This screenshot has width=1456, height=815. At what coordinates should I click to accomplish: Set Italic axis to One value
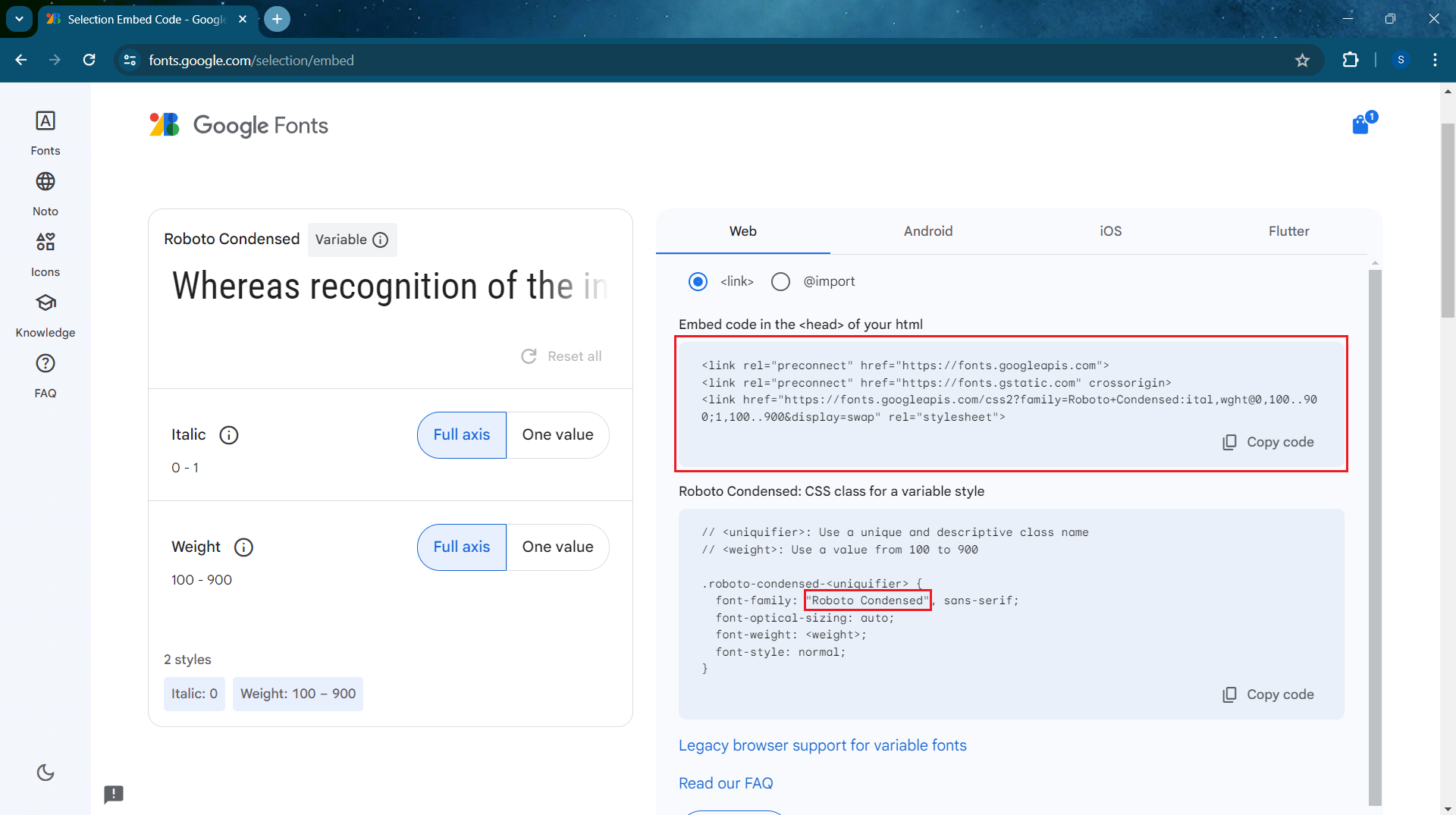[x=557, y=435]
